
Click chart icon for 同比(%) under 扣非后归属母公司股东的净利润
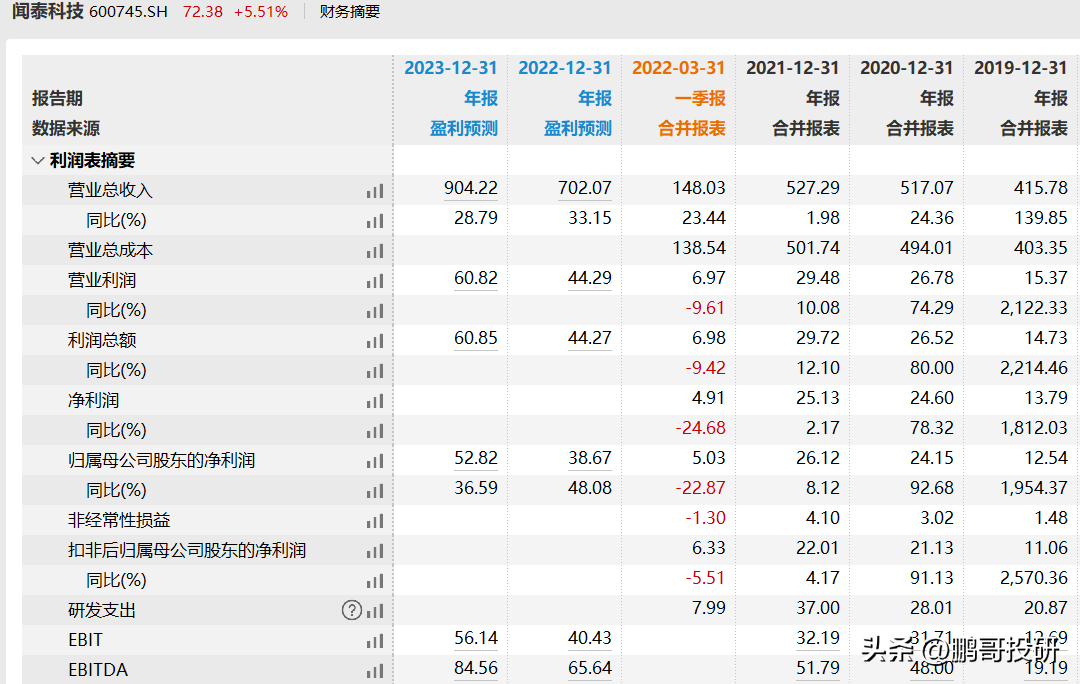coord(375,581)
